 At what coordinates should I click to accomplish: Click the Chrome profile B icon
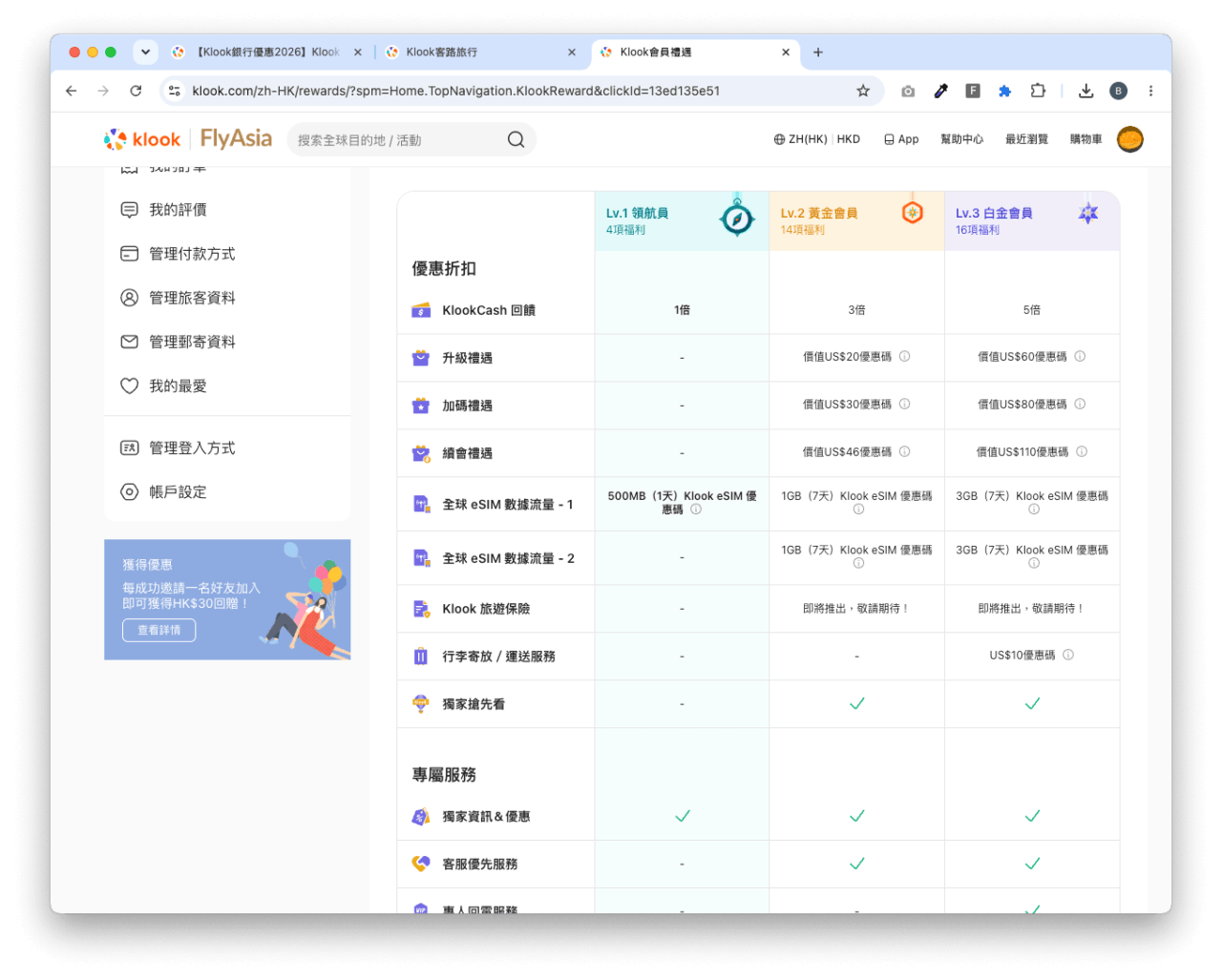click(1118, 91)
